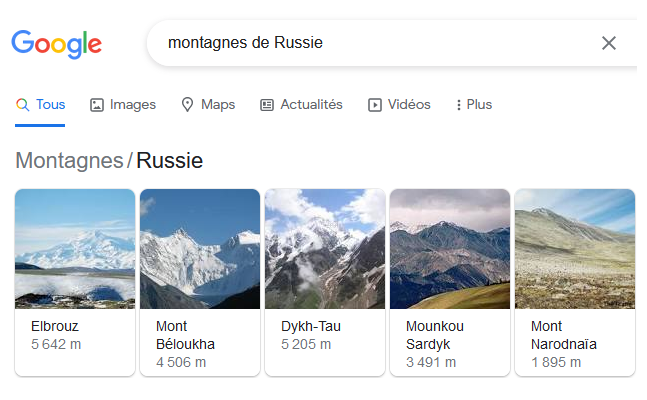
Task: Clear the search box with X icon
Action: 609,43
